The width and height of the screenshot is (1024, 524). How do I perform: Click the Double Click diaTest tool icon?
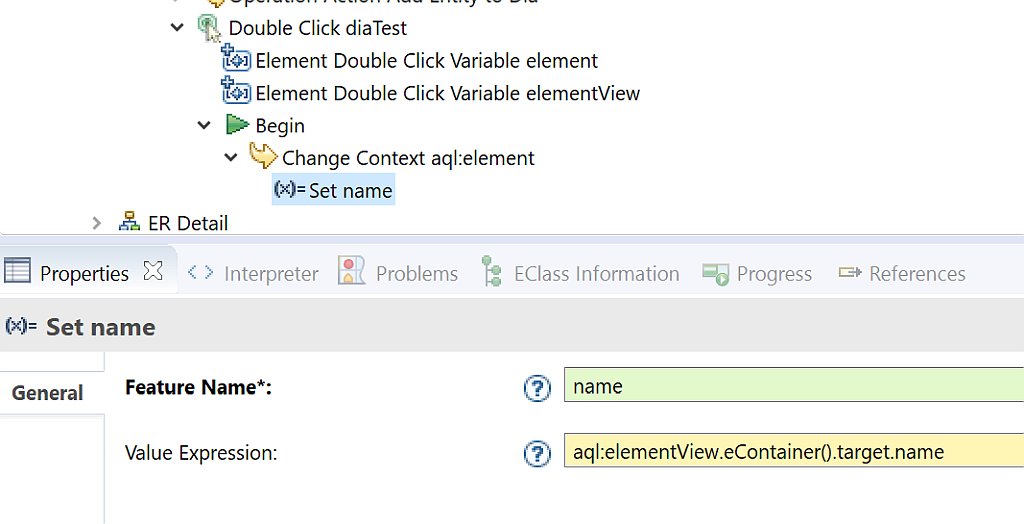pos(209,28)
